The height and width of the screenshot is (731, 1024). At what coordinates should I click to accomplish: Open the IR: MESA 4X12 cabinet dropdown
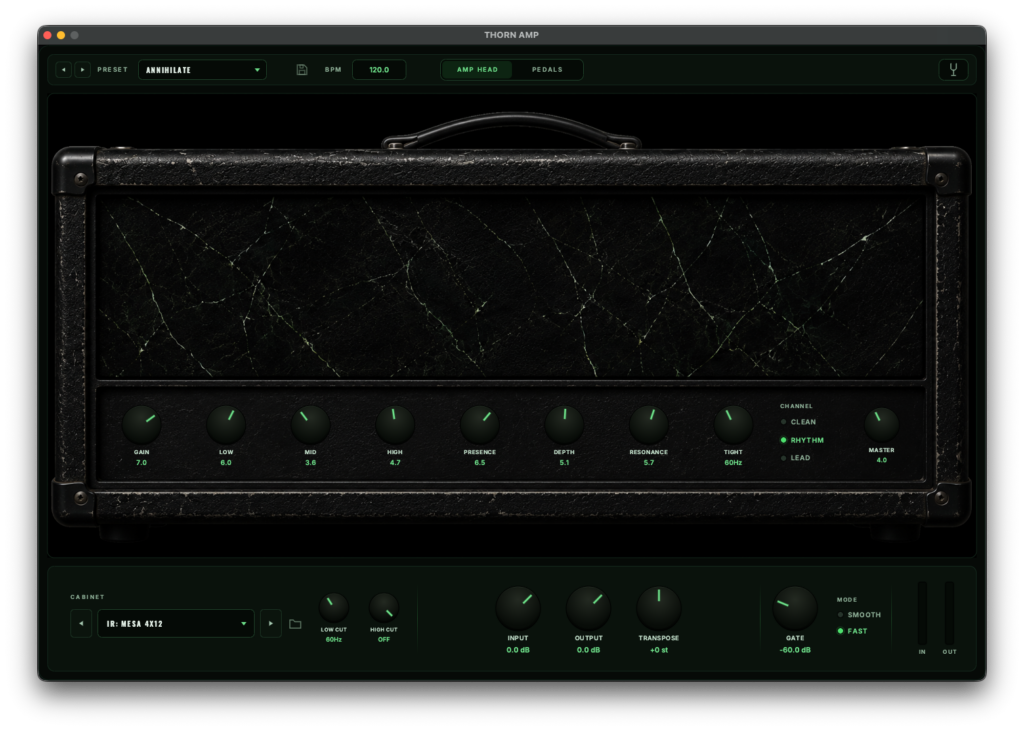coord(176,624)
